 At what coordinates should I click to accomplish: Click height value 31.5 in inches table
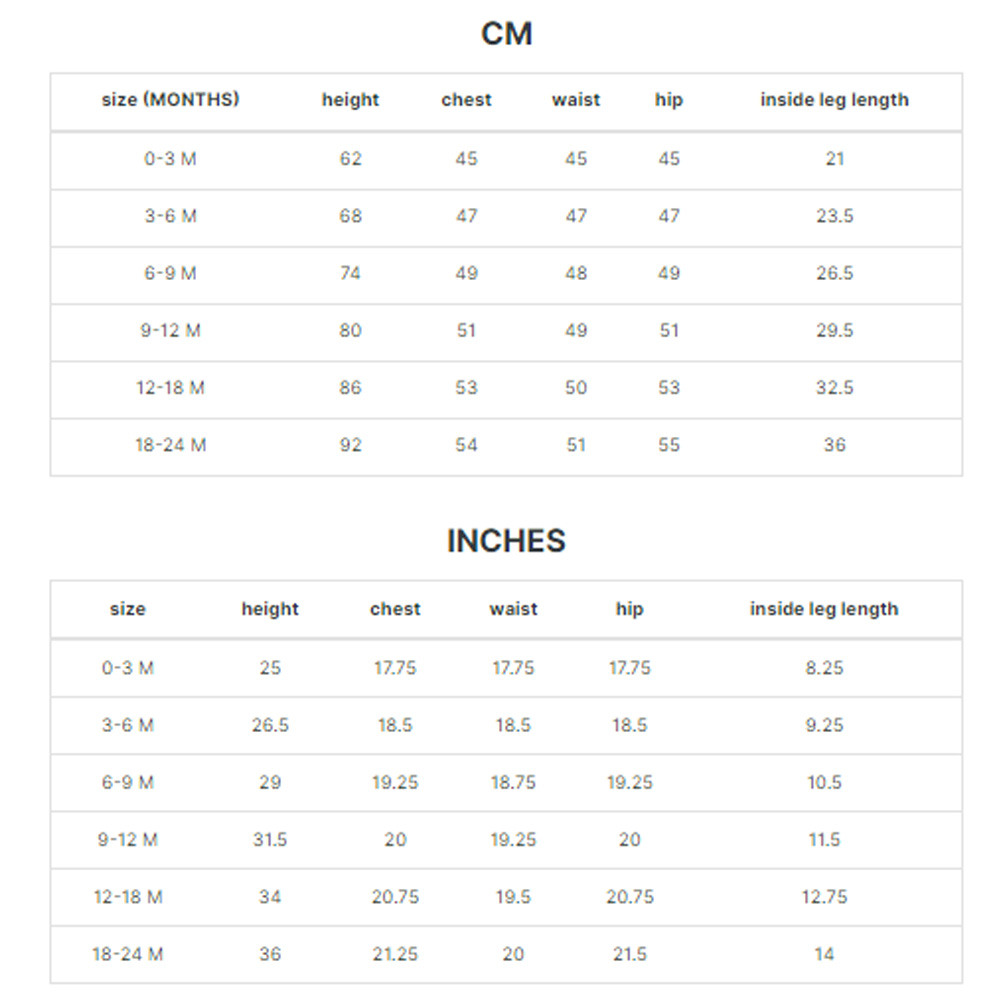tap(270, 840)
